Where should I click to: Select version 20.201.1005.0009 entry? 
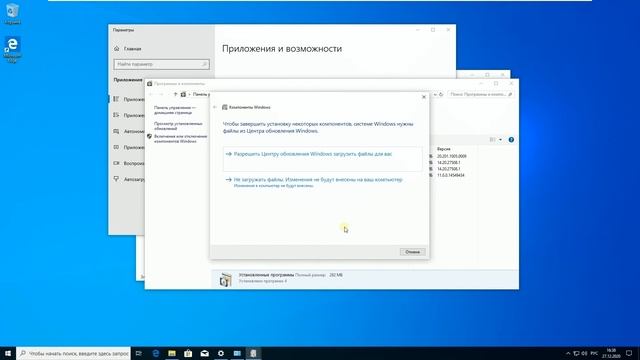click(x=451, y=156)
